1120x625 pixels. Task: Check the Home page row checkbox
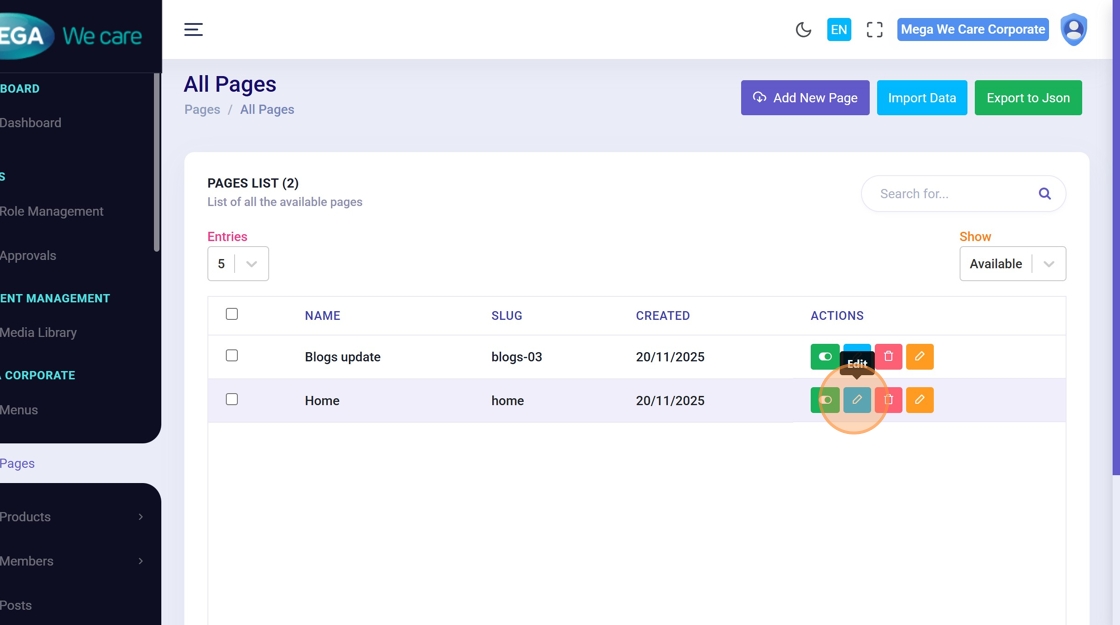[232, 399]
